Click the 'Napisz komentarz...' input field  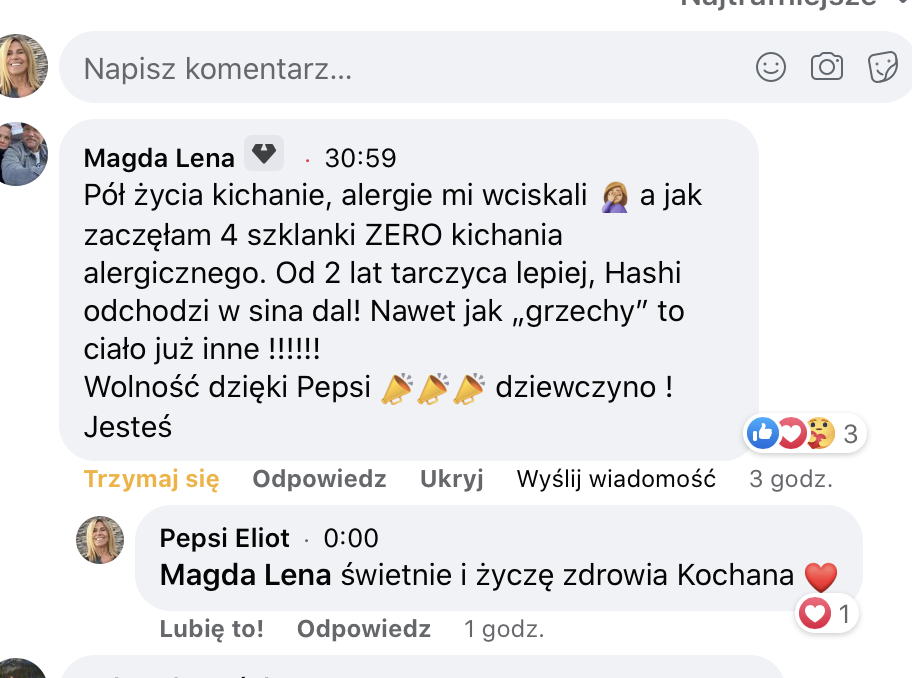(x=400, y=68)
